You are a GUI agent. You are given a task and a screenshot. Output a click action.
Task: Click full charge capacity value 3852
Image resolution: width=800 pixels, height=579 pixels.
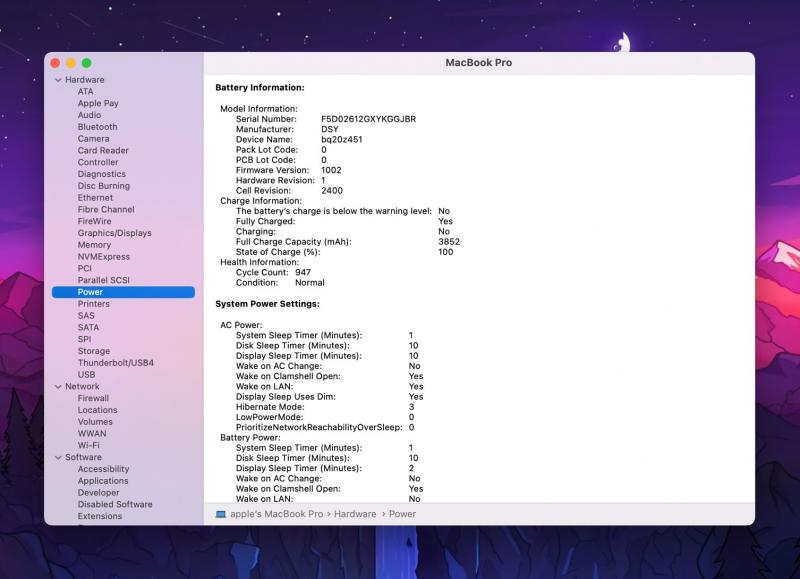point(449,241)
